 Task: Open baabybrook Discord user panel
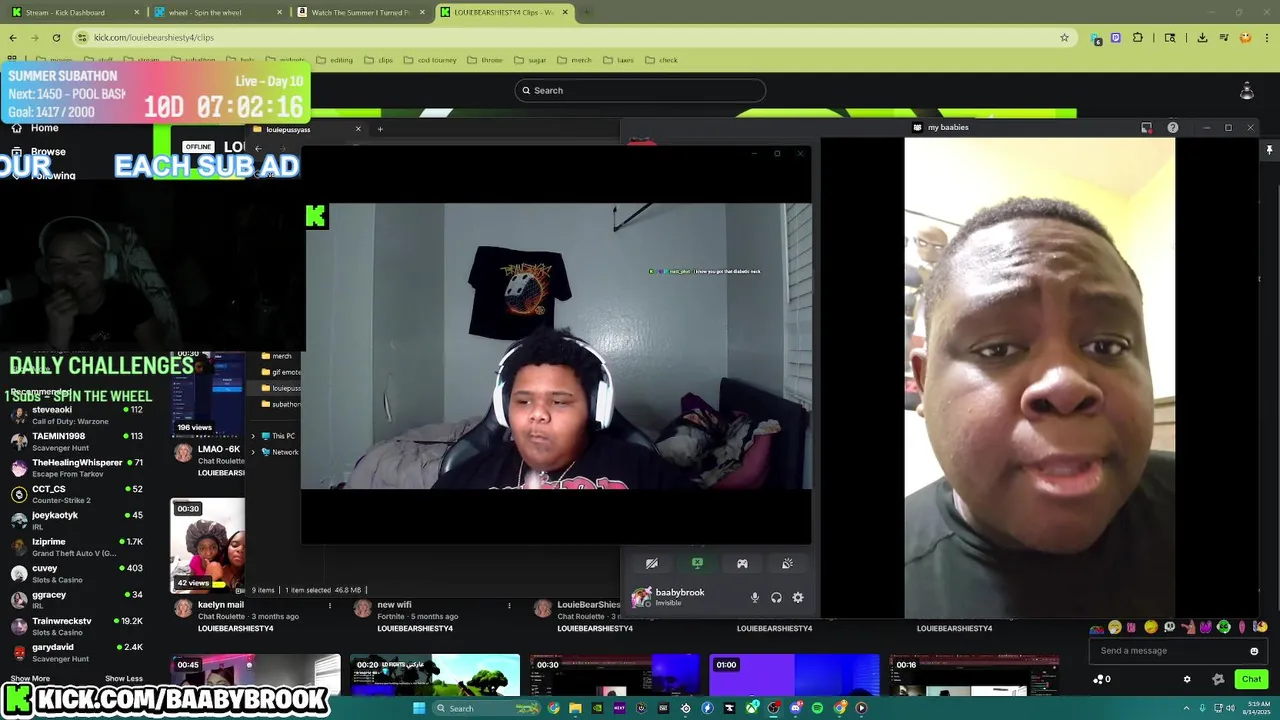(668, 597)
